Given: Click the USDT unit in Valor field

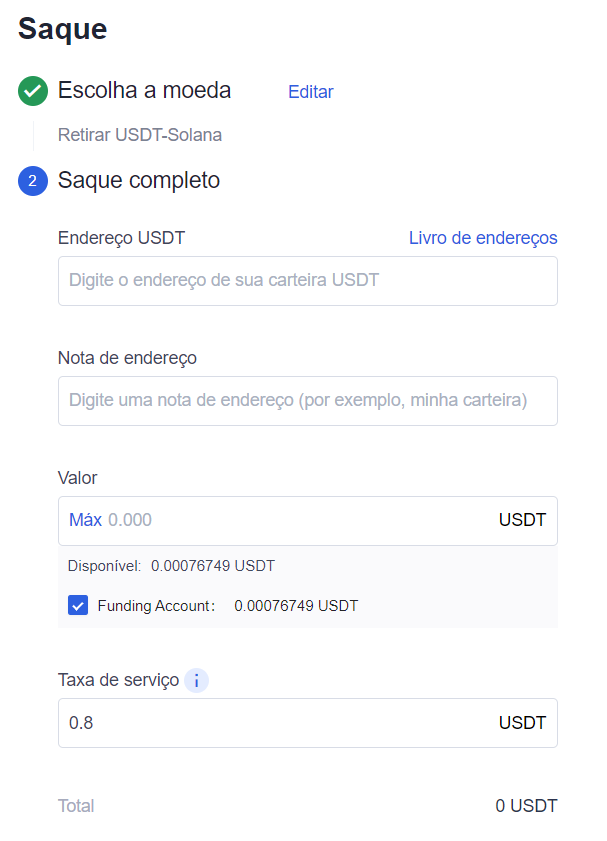Looking at the screenshot, I should click(x=522, y=520).
